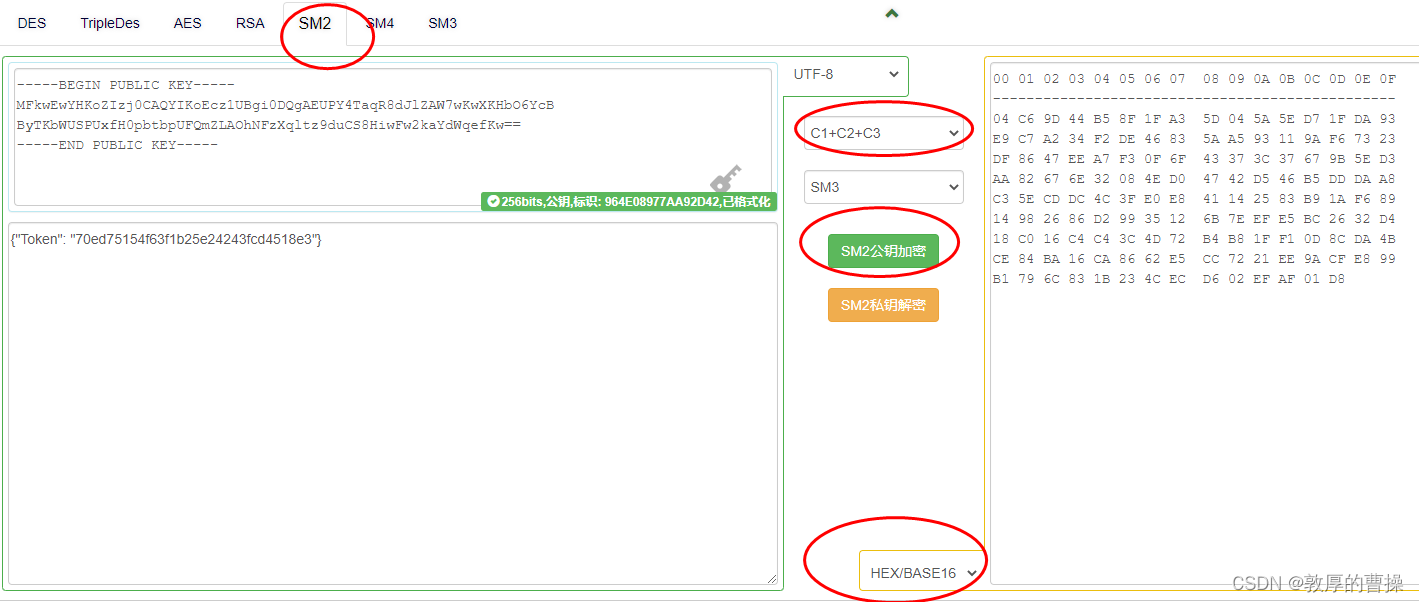Open the UTF-8 encoding dropdown
The width and height of the screenshot is (1419, 602).
tap(845, 75)
